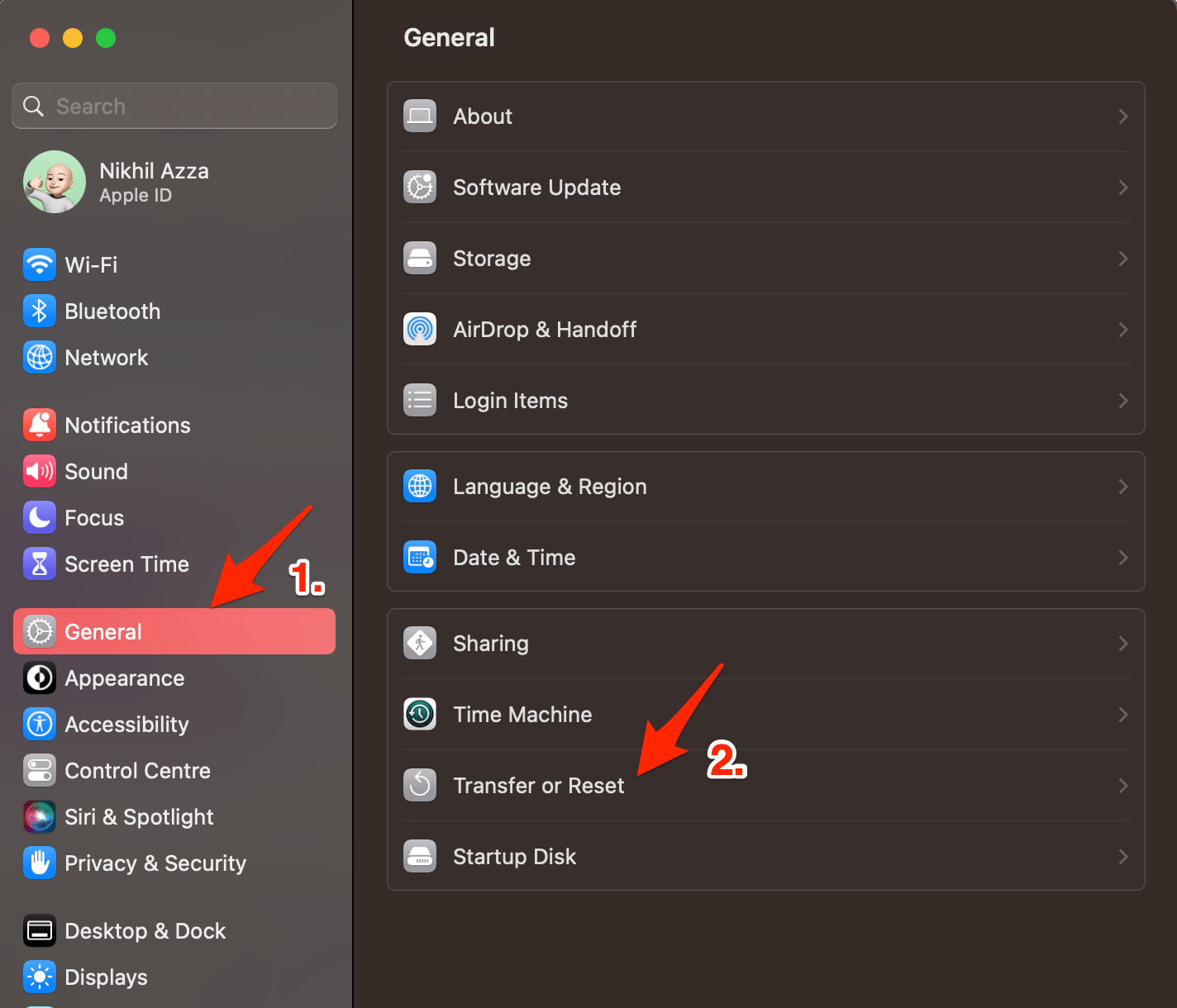Click the General gear icon in sidebar
Image resolution: width=1177 pixels, height=1008 pixels.
pos(40,632)
